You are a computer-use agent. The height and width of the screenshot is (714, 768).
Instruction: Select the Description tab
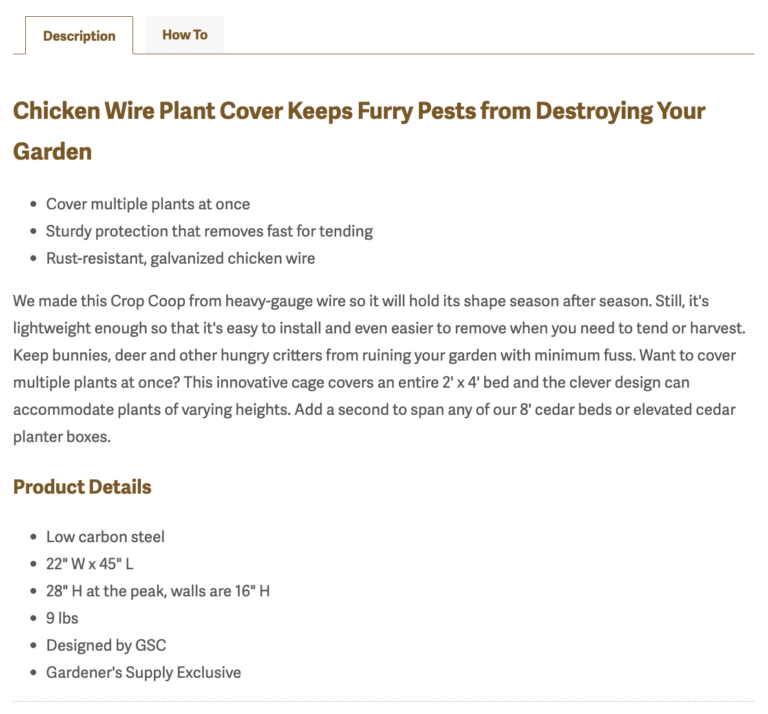click(79, 36)
